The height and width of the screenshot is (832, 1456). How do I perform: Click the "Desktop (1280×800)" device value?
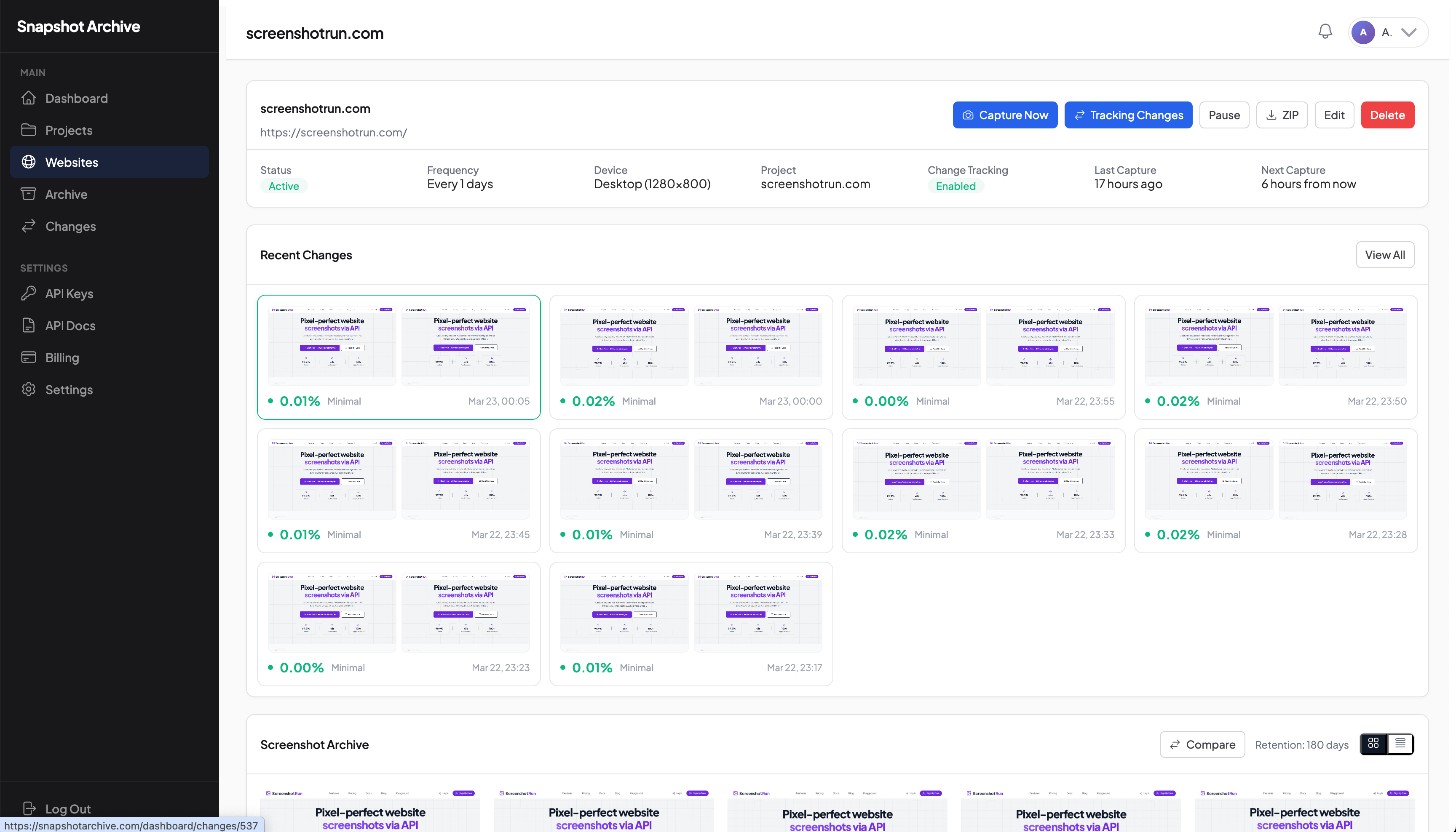(652, 184)
